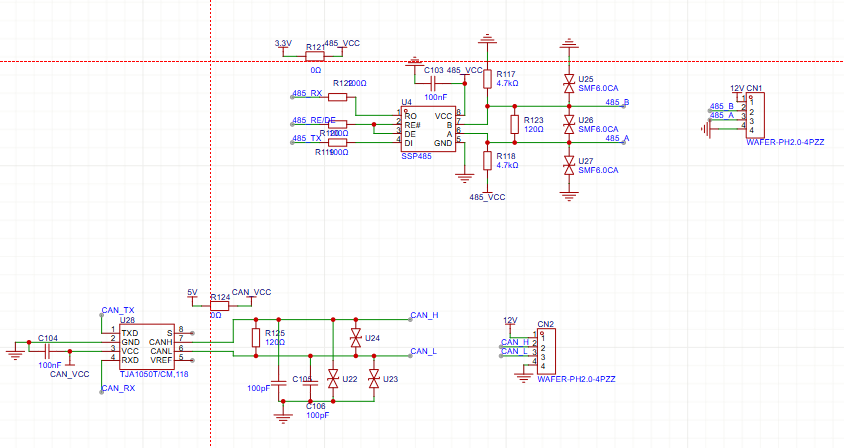844x448 pixels.
Task: Select the ground symbol below U27
Action: (569, 196)
